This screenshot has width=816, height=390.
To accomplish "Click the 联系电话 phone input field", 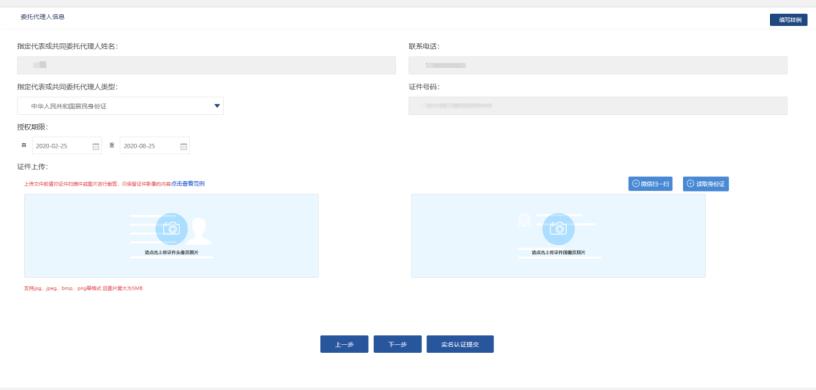I will point(598,65).
